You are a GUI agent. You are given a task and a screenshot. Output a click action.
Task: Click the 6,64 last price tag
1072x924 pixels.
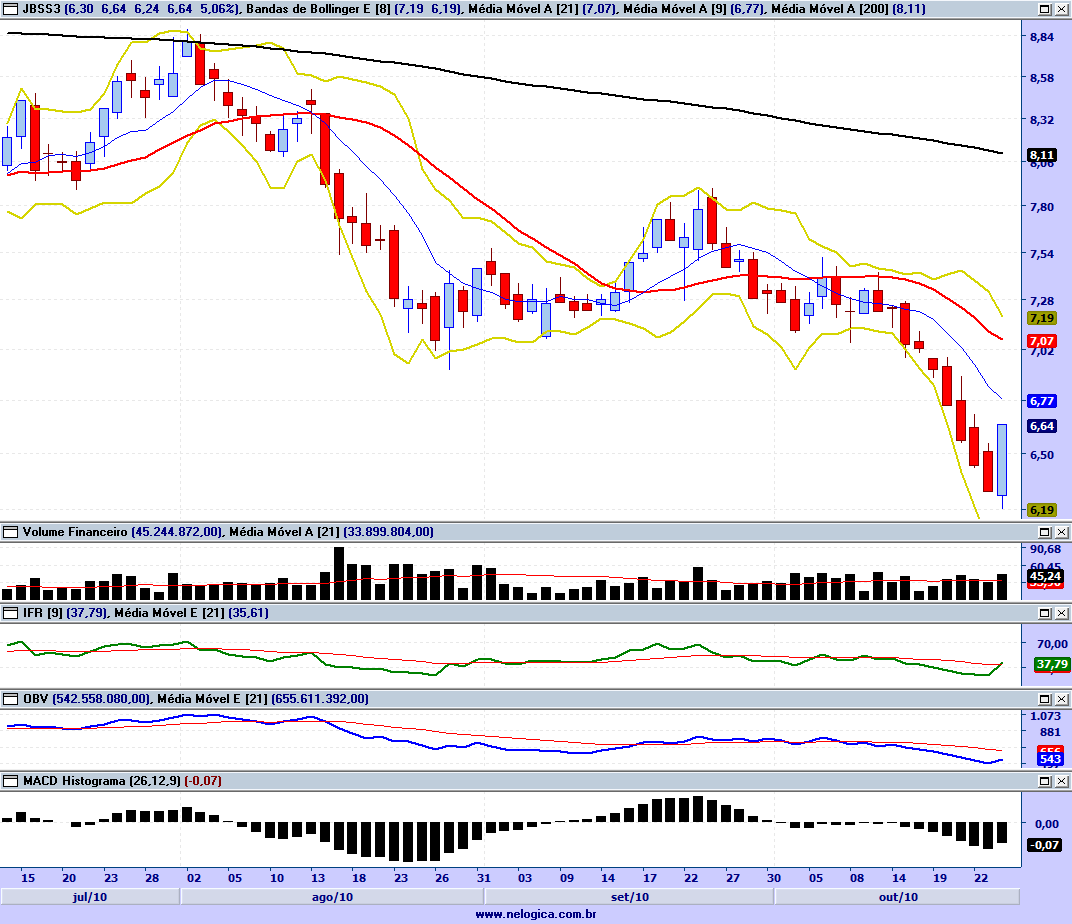1042,426
